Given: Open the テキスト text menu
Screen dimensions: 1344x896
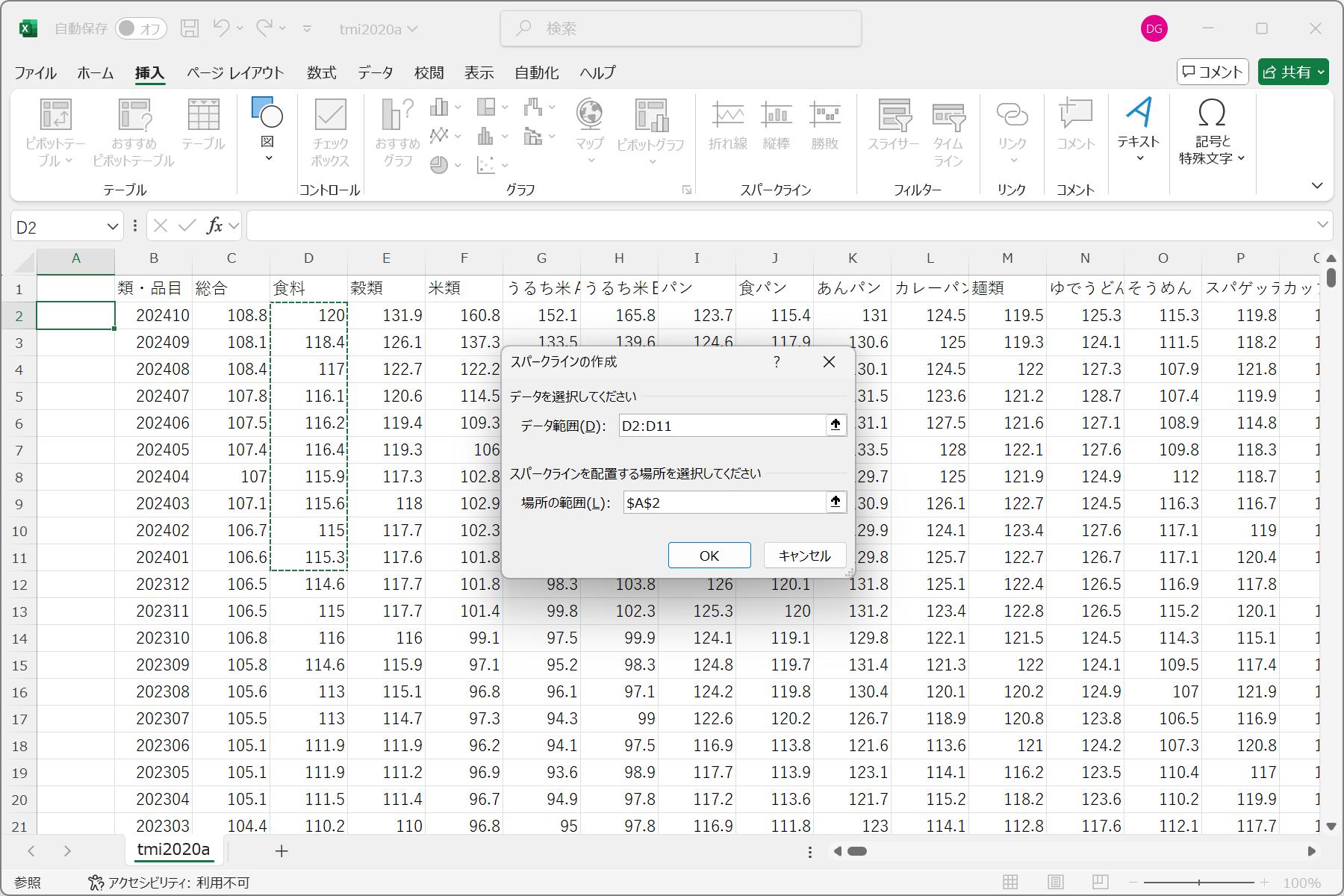Looking at the screenshot, I should (x=1139, y=131).
